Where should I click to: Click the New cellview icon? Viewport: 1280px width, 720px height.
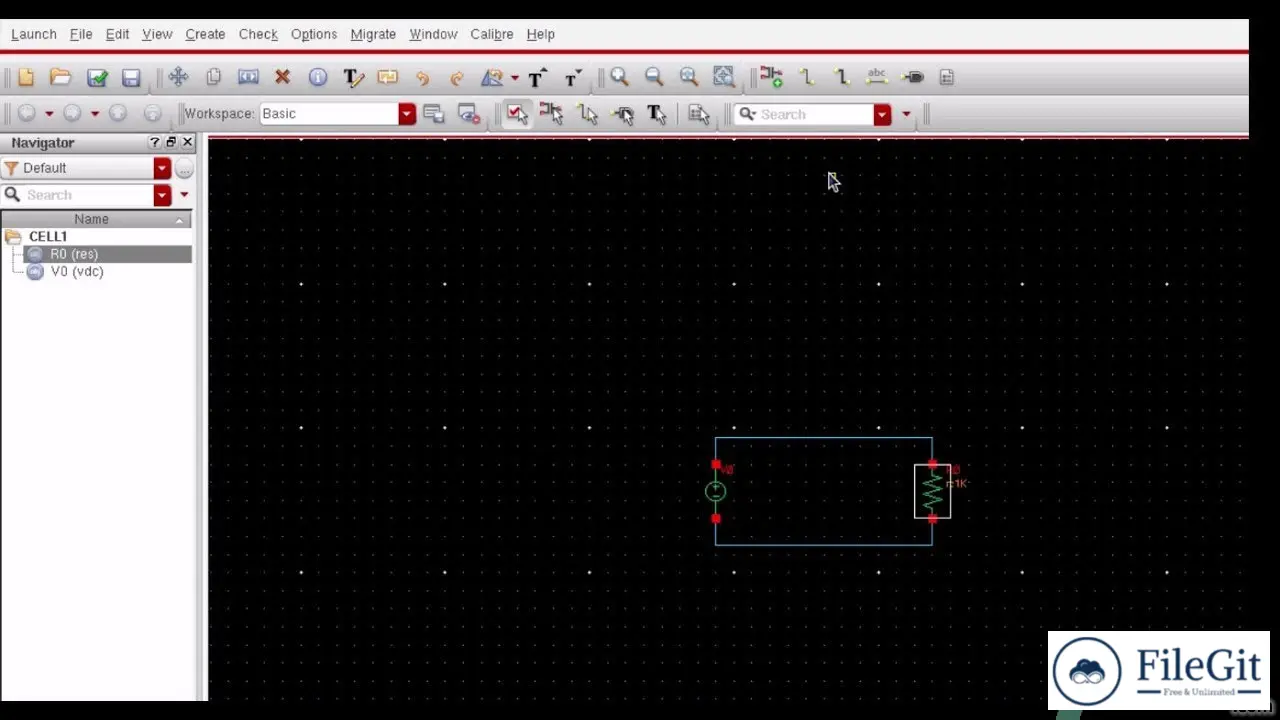tap(26, 77)
